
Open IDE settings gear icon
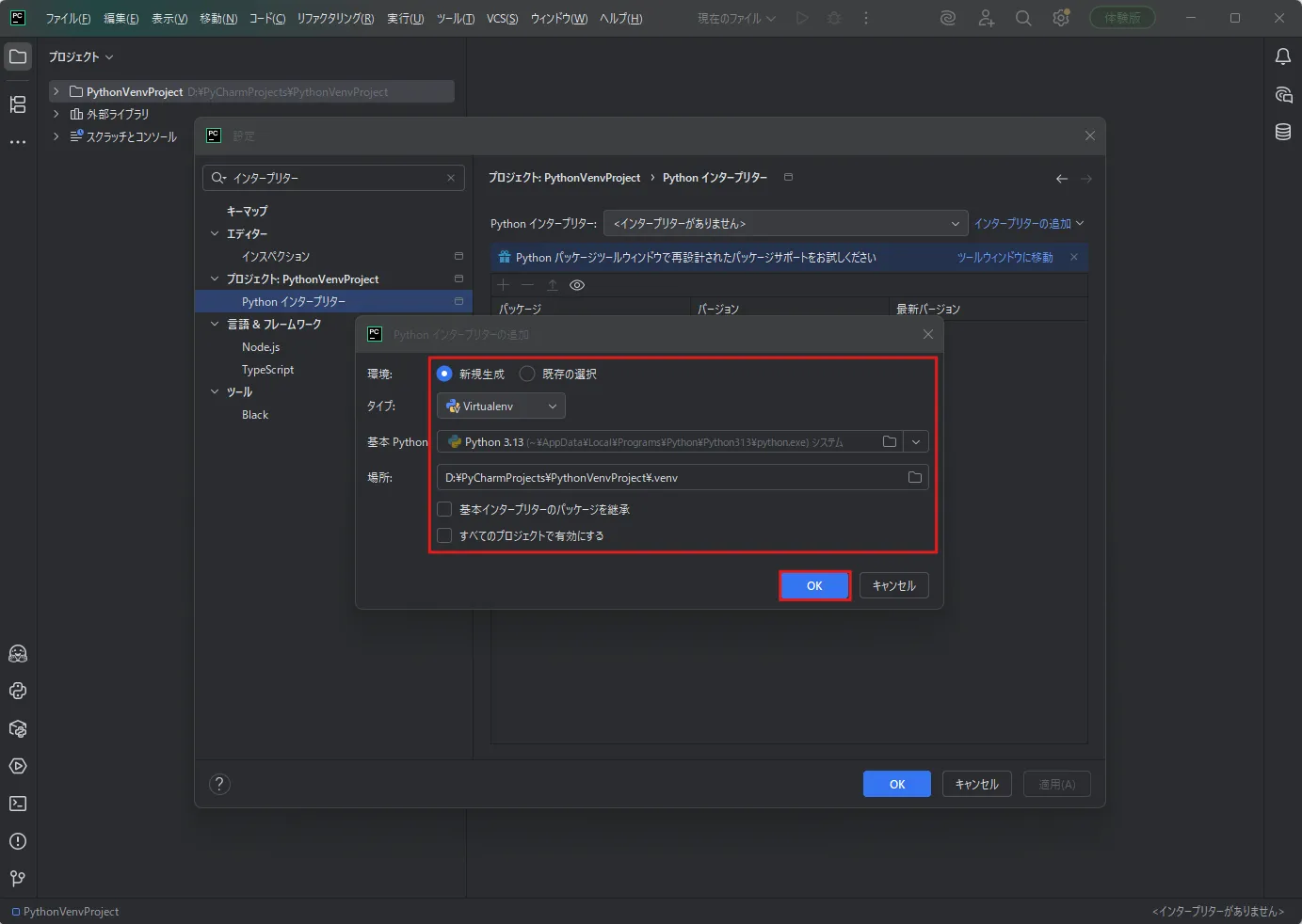coord(1061,18)
